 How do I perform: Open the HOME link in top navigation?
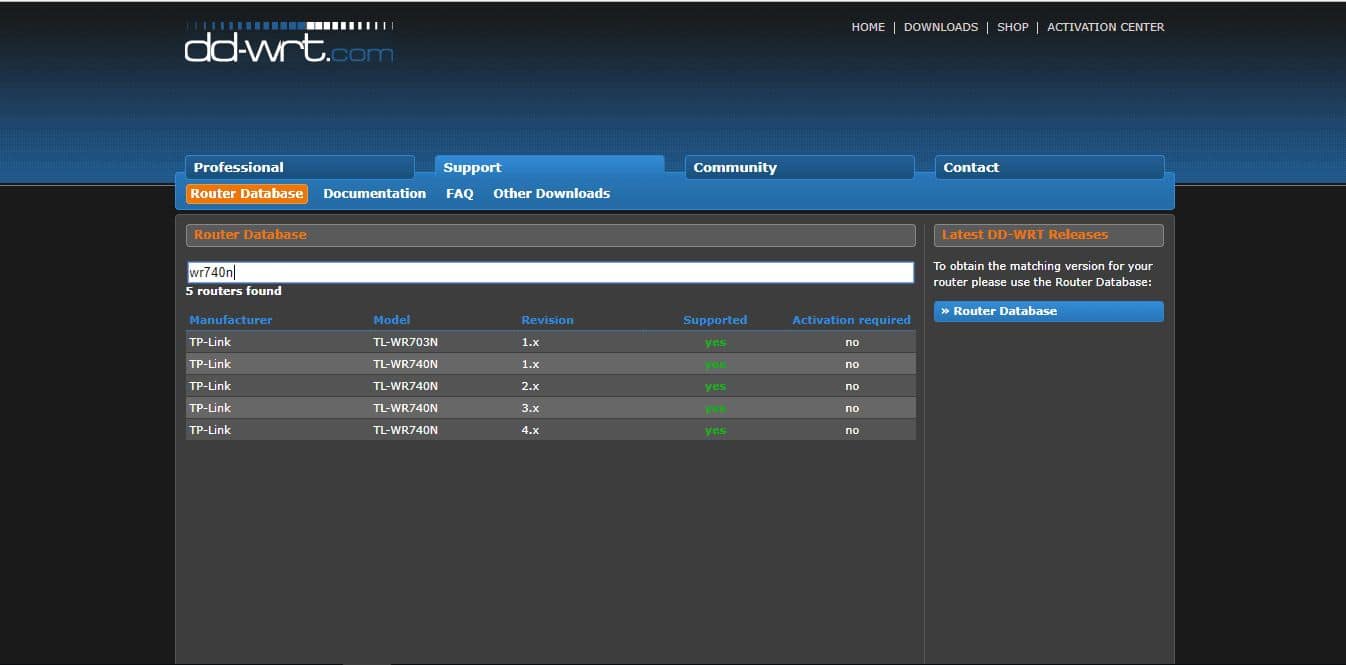(x=868, y=27)
